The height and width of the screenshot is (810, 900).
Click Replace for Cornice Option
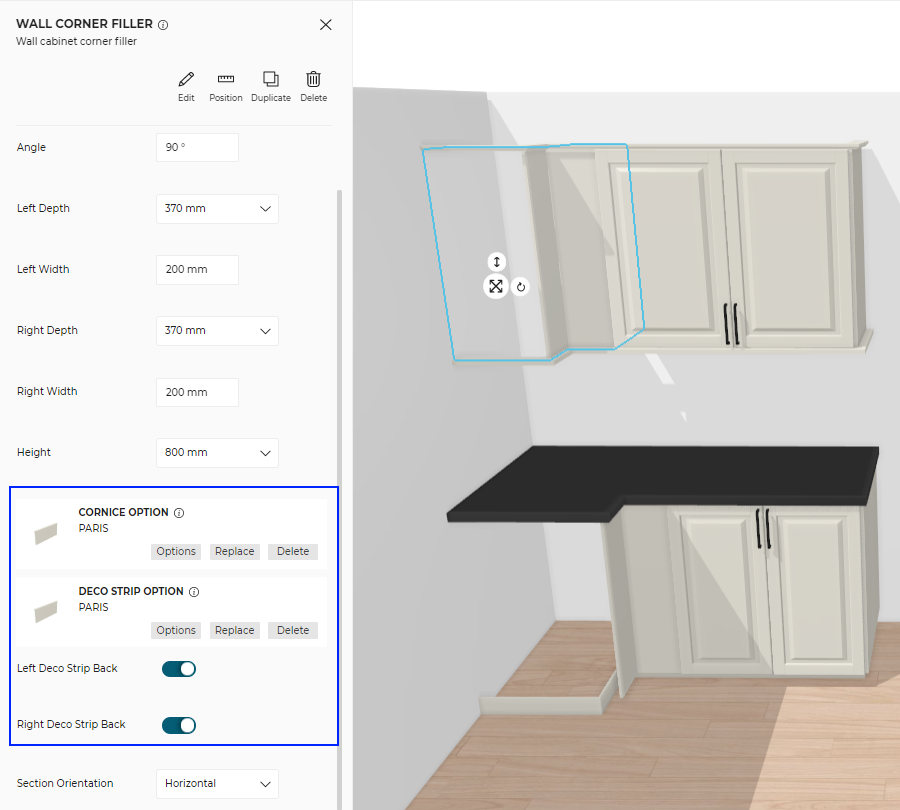pos(234,552)
